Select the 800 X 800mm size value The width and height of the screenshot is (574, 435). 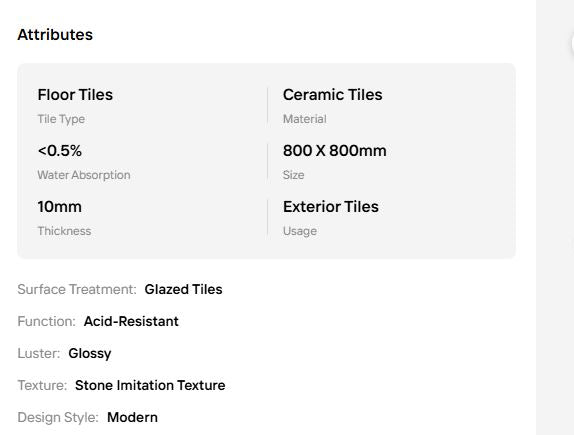[x=335, y=150]
